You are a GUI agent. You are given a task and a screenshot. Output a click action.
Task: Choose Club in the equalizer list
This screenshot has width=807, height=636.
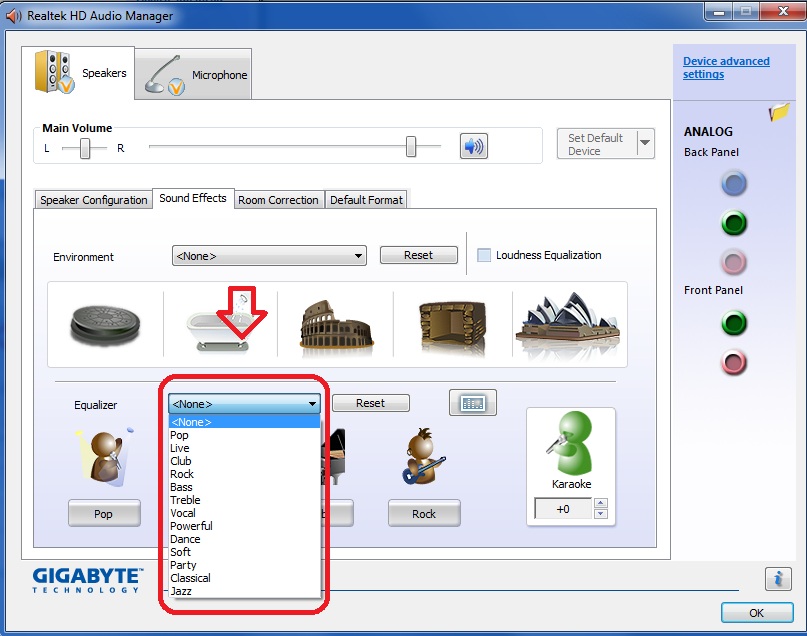coord(244,461)
